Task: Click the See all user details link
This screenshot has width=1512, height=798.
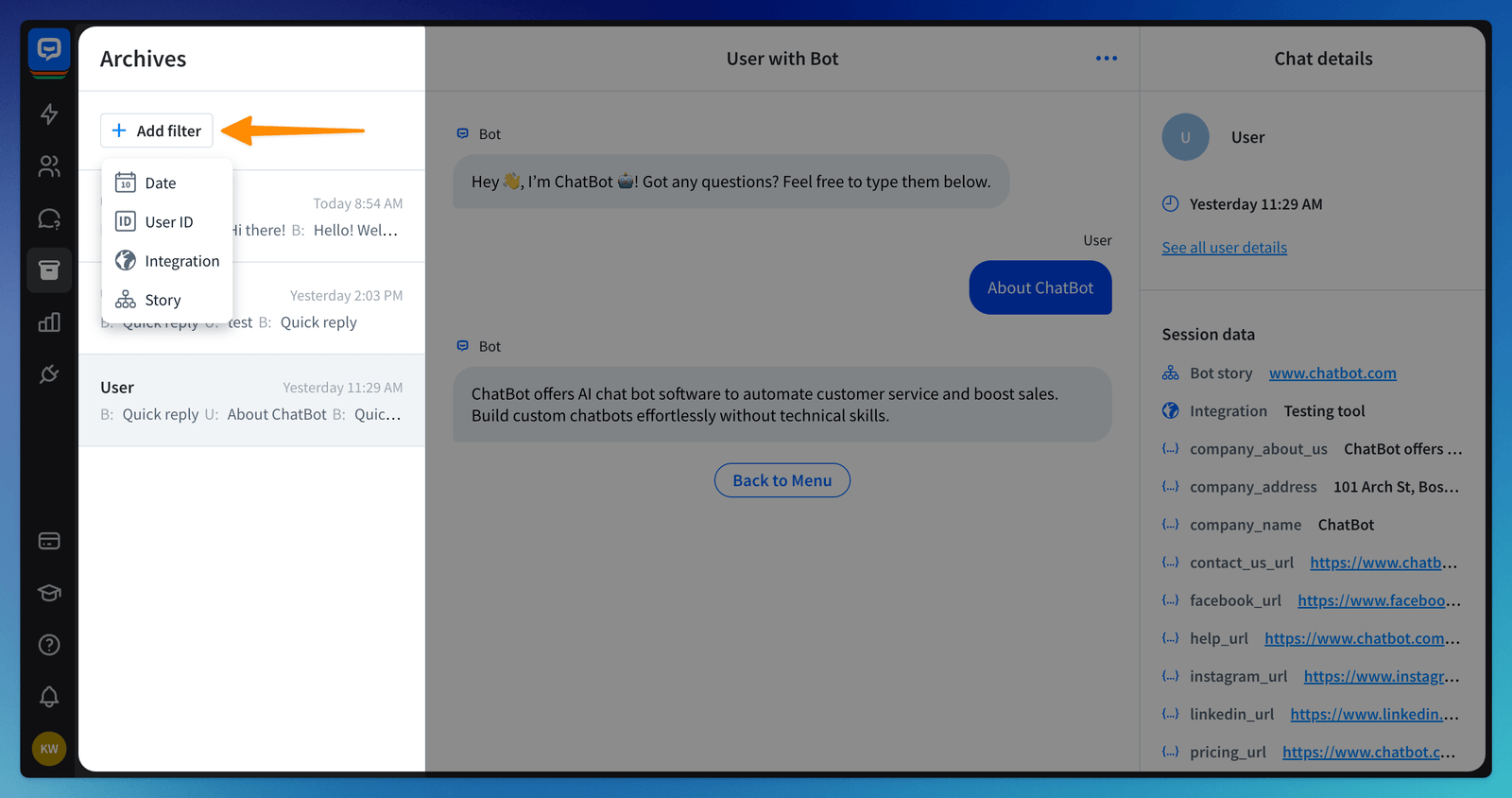Action: point(1224,248)
